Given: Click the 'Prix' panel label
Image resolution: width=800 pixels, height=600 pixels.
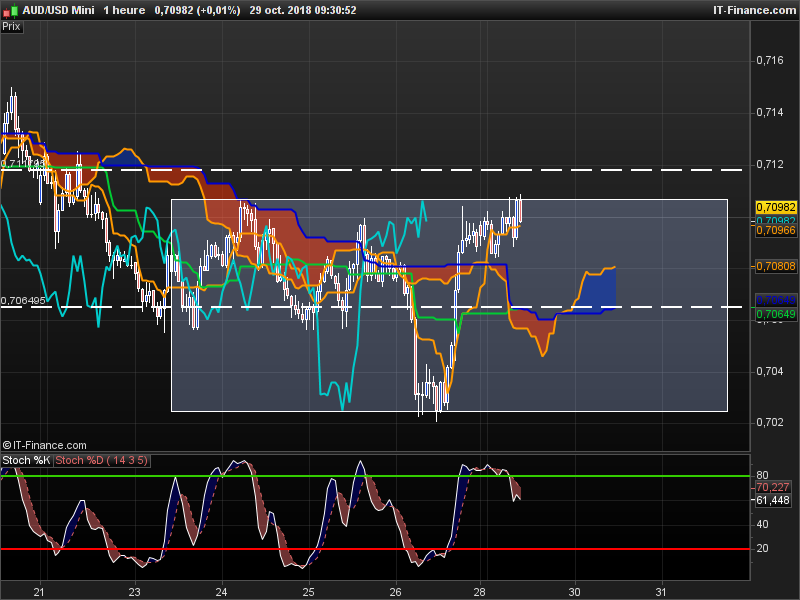Looking at the screenshot, I should [11, 27].
